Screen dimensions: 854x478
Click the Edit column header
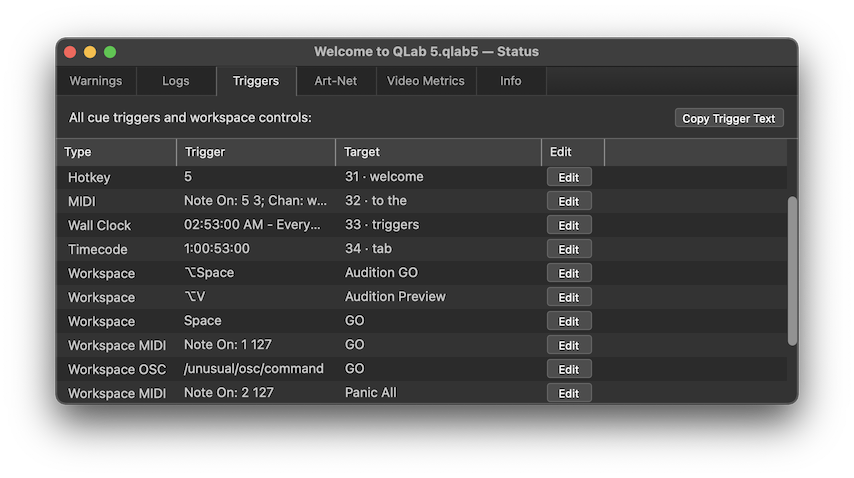click(573, 152)
